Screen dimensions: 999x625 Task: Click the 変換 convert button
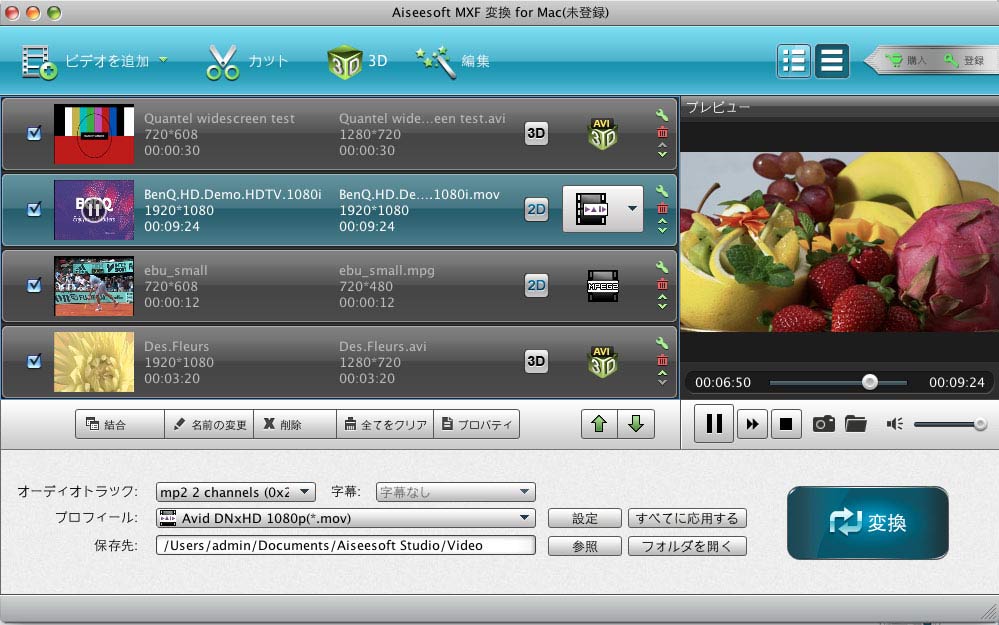867,522
